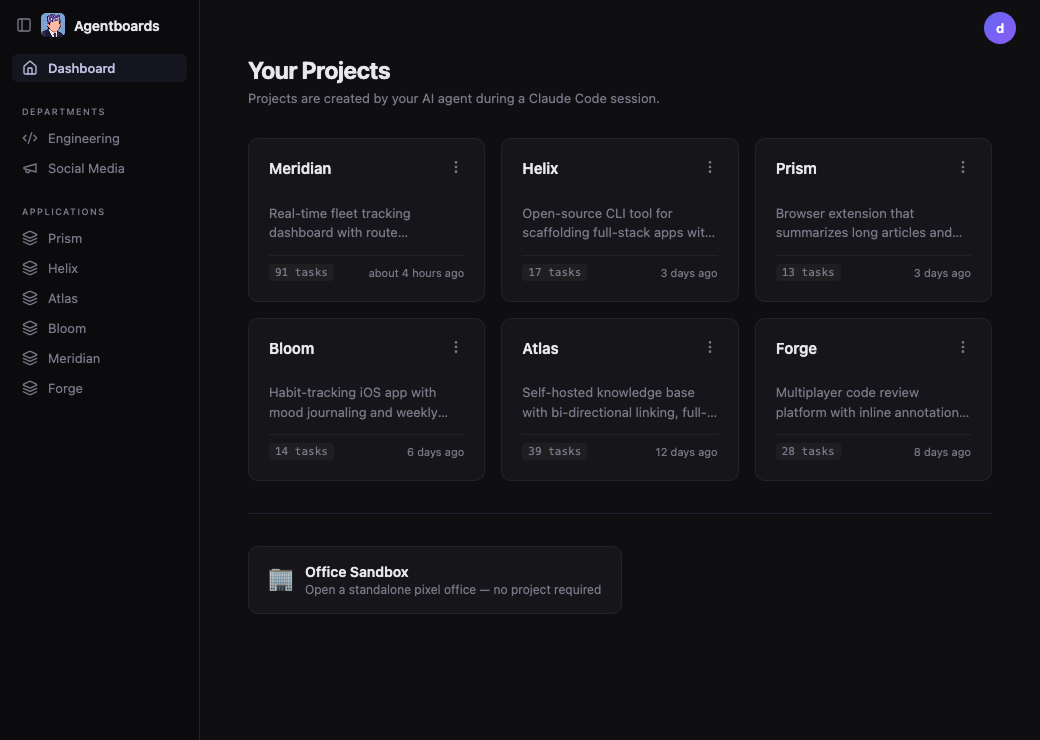Open the Office Sandbox standalone pixel office

435,580
